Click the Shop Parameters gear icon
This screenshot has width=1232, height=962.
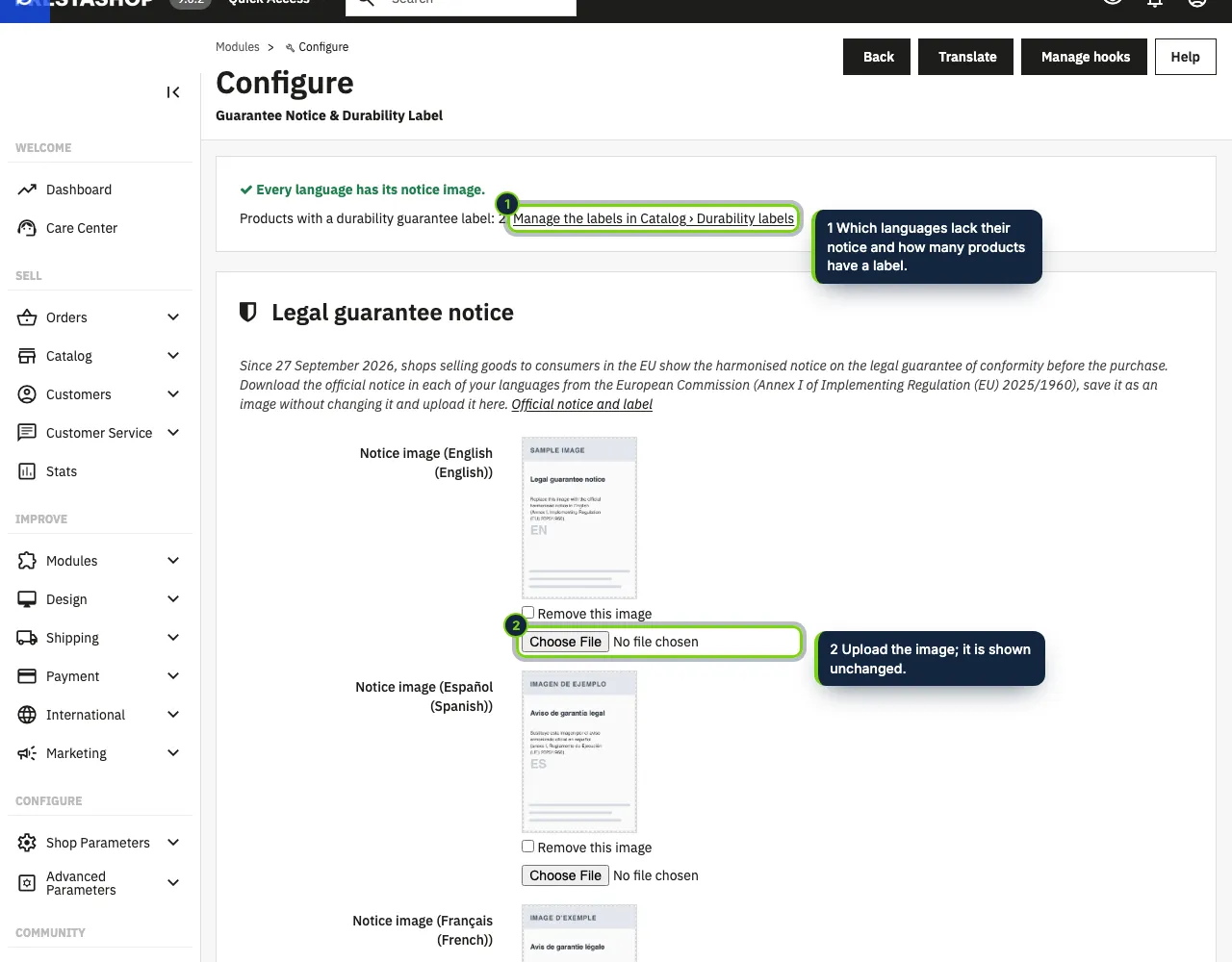[27, 843]
